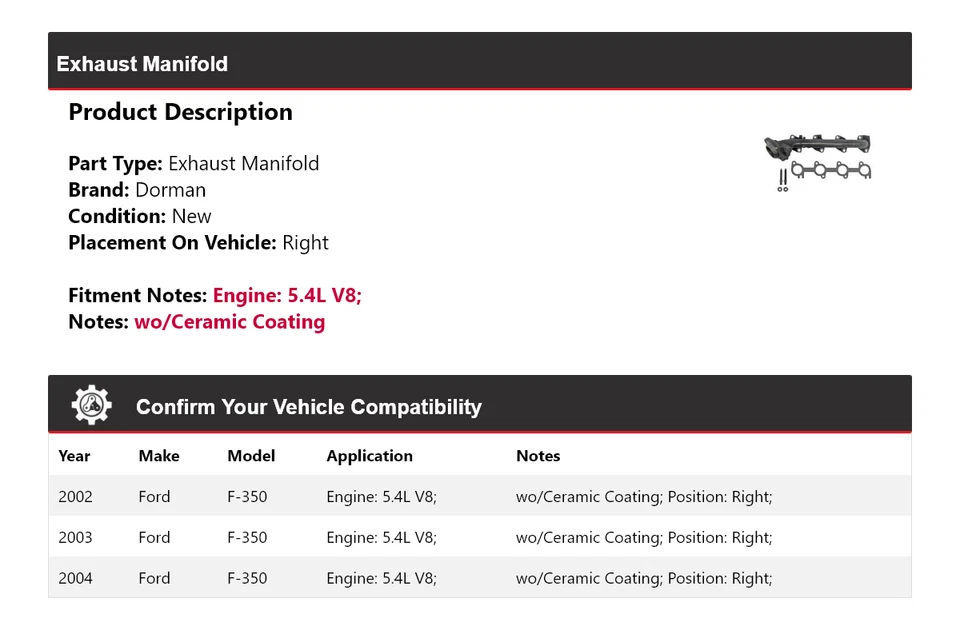This screenshot has width=960, height=630.
Task: Select the 2002 year row cell
Action: click(75, 497)
